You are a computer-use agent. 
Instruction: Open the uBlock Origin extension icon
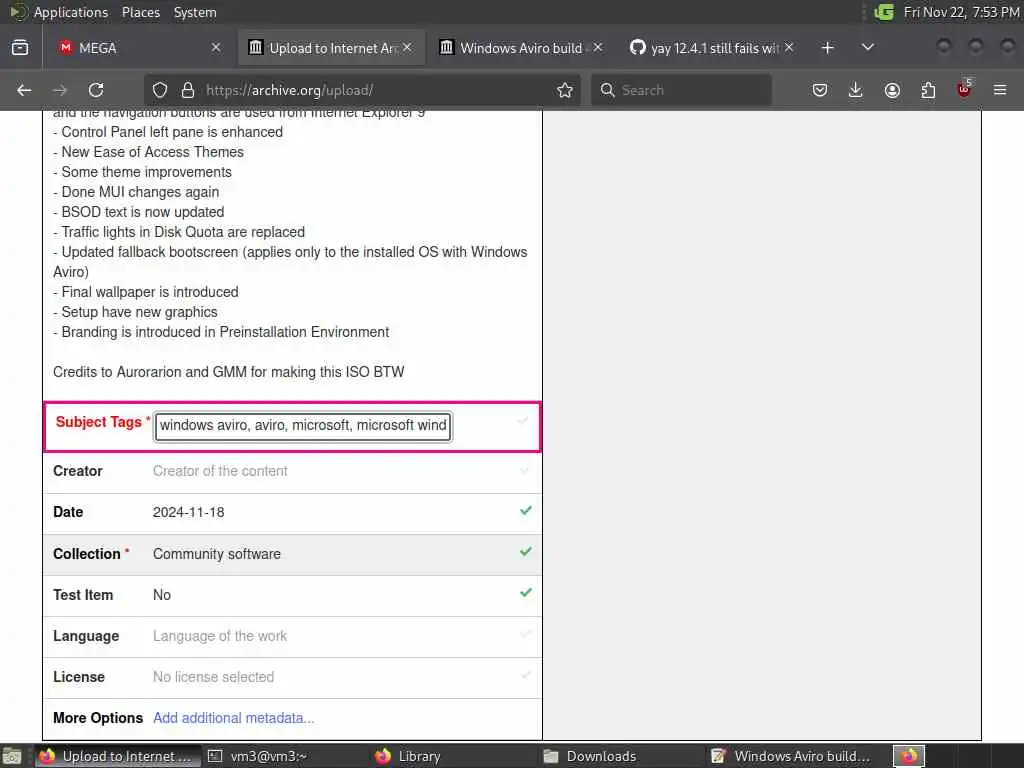click(964, 89)
